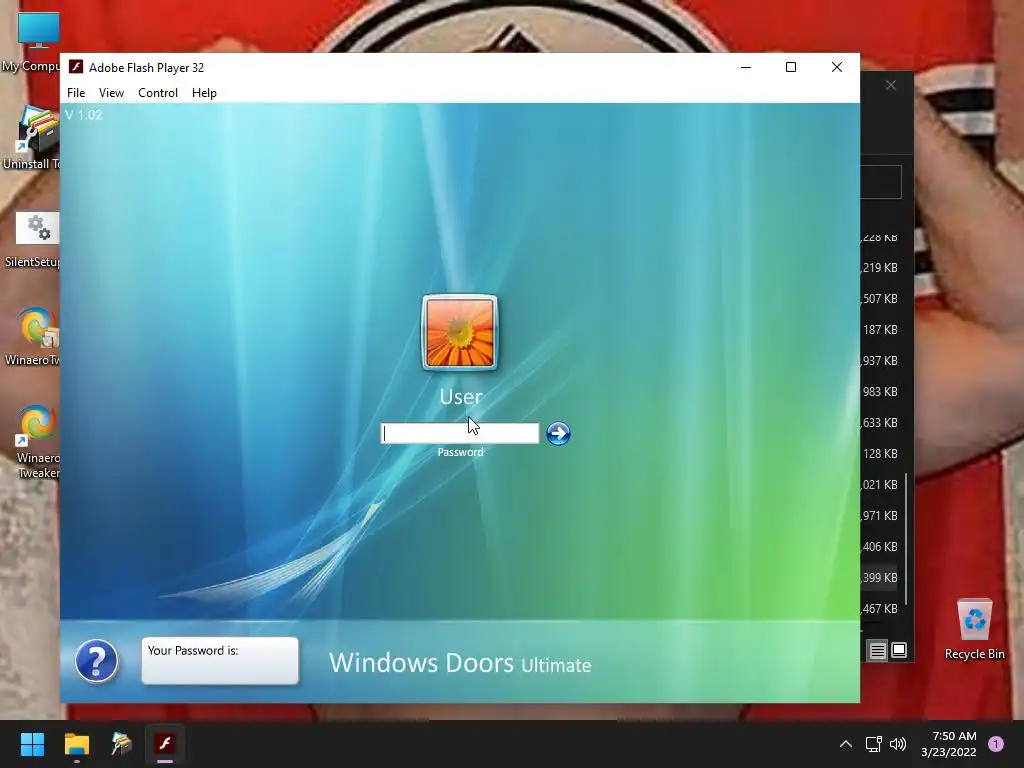Open the Control menu
The height and width of the screenshot is (768, 1024).
pyautogui.click(x=157, y=93)
